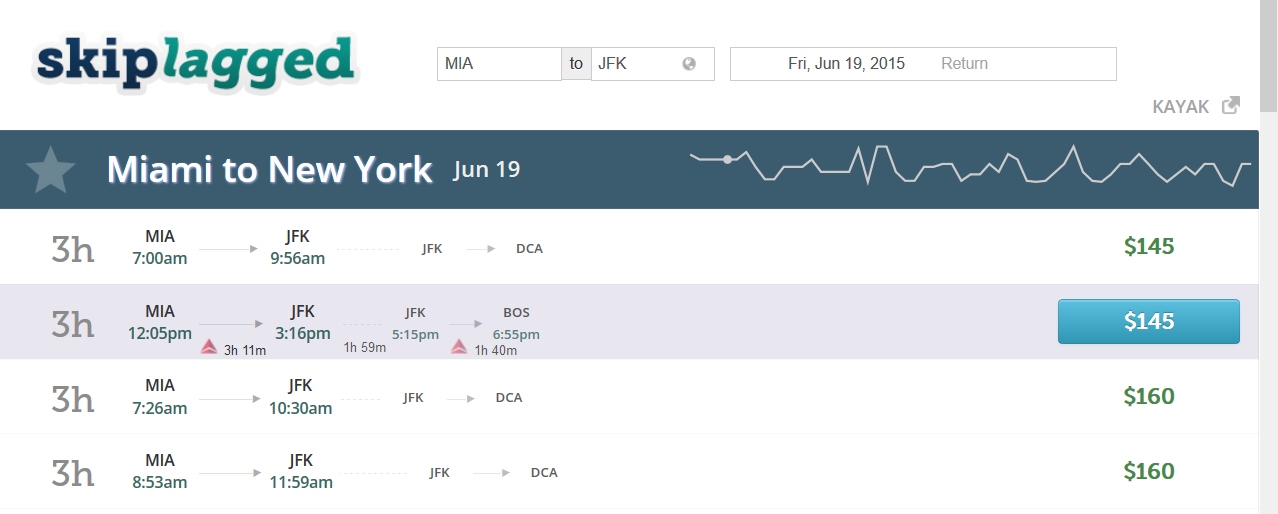Image resolution: width=1278 pixels, height=514 pixels.
Task: Open KAYAK comparison link
Action: (x=1181, y=106)
